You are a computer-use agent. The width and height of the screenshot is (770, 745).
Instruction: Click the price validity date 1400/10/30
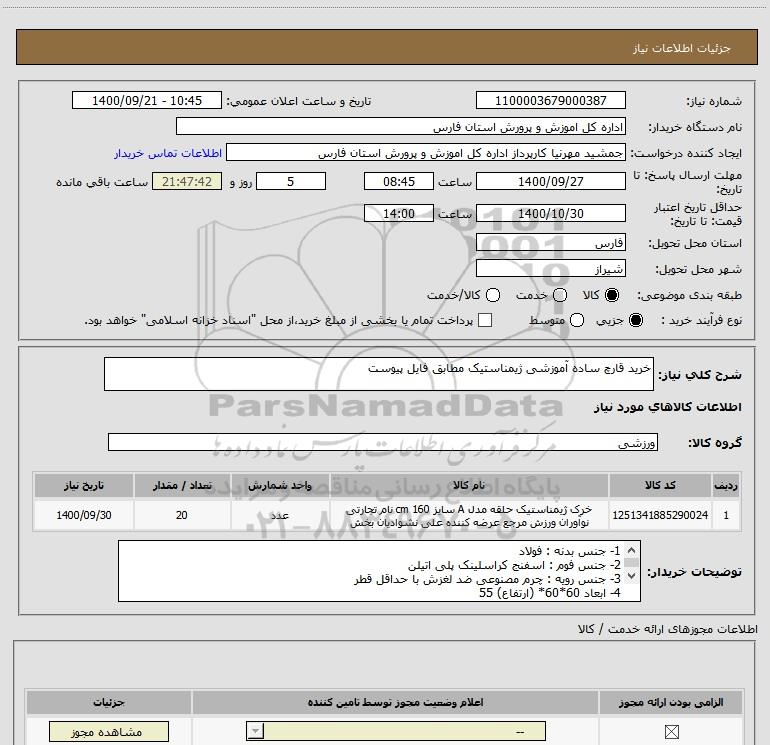(x=550, y=213)
